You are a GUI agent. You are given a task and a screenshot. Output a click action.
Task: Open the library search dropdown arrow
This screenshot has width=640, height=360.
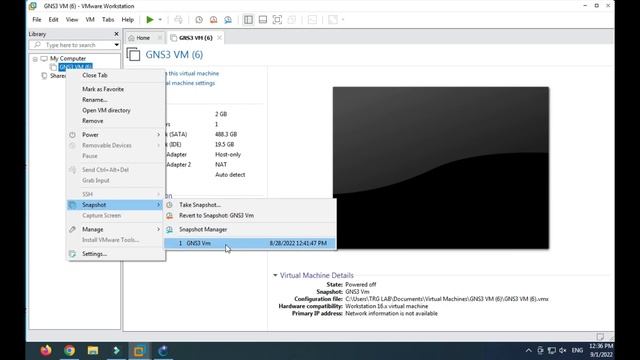[x=117, y=45]
